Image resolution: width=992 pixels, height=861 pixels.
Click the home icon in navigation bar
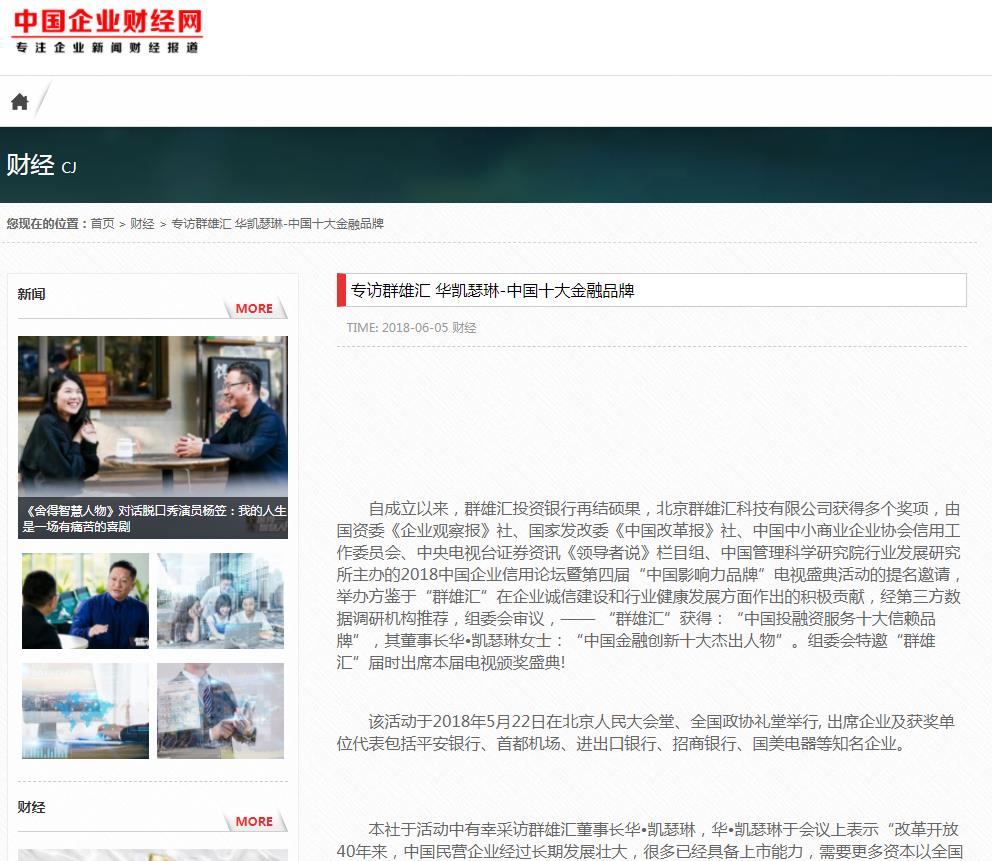point(20,102)
